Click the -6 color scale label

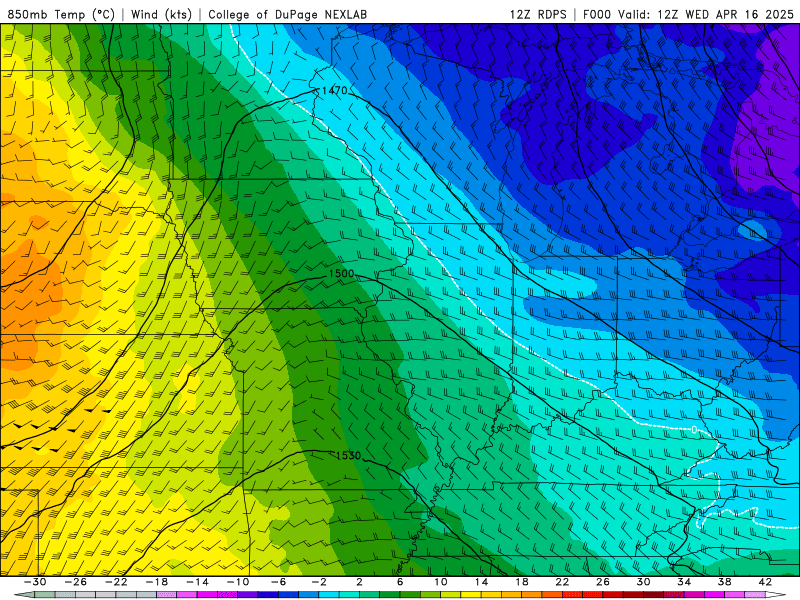pyautogui.click(x=278, y=582)
